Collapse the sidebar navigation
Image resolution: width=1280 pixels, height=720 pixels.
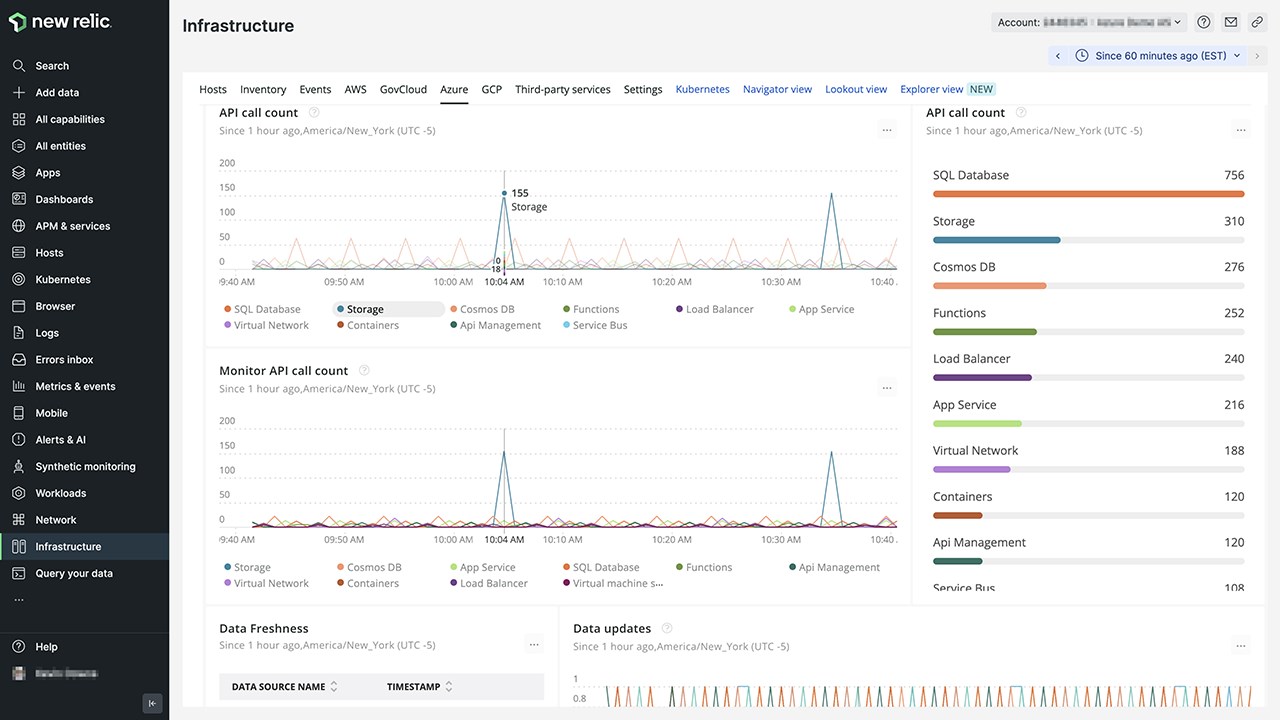152,703
